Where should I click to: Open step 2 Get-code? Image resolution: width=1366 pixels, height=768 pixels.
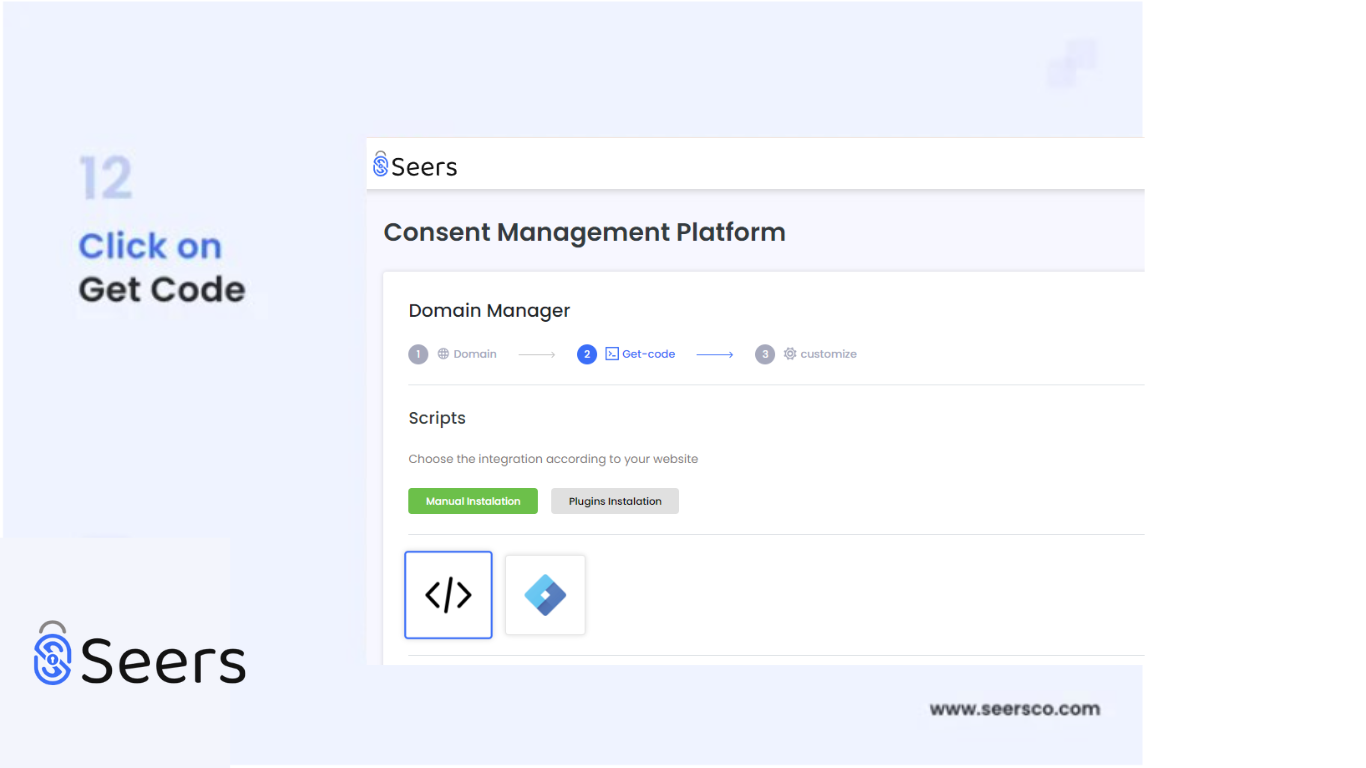626,354
